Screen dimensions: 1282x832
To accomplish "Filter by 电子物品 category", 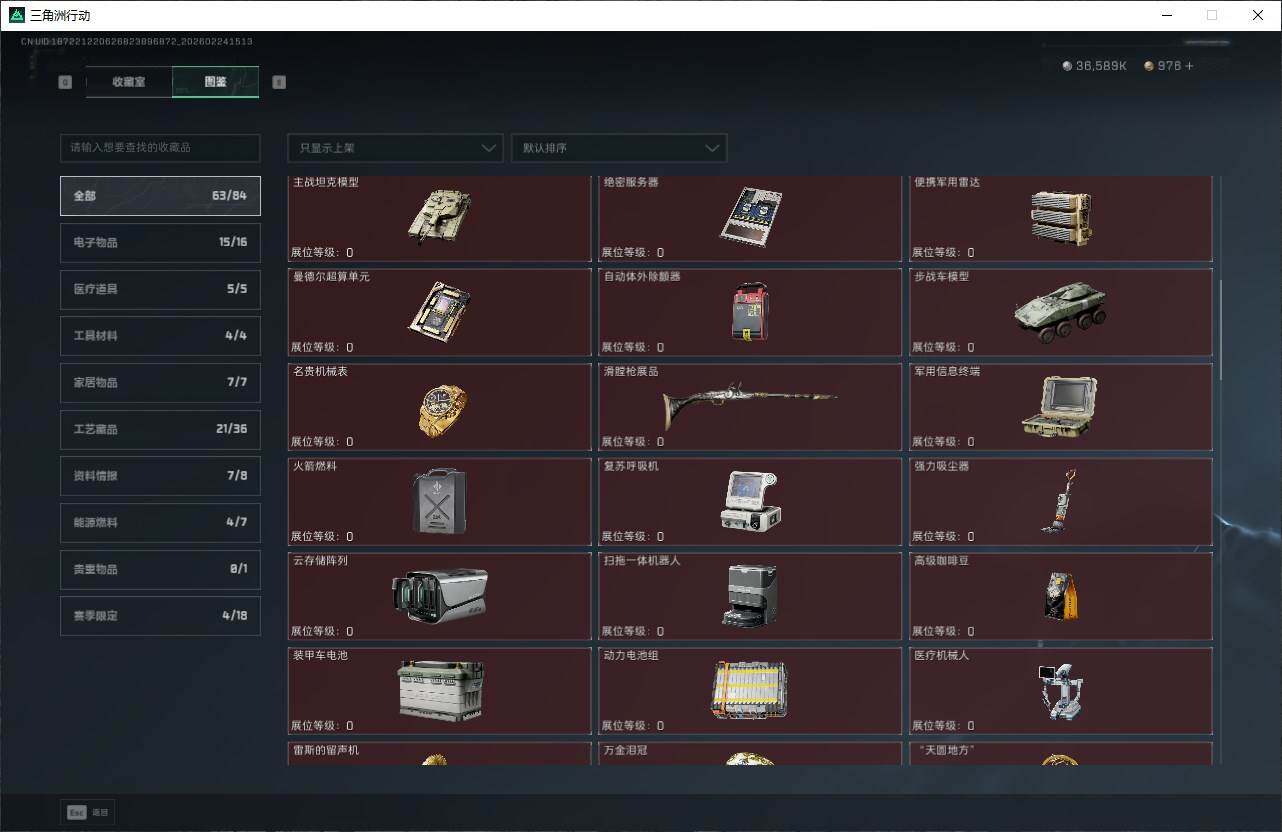I will (160, 243).
